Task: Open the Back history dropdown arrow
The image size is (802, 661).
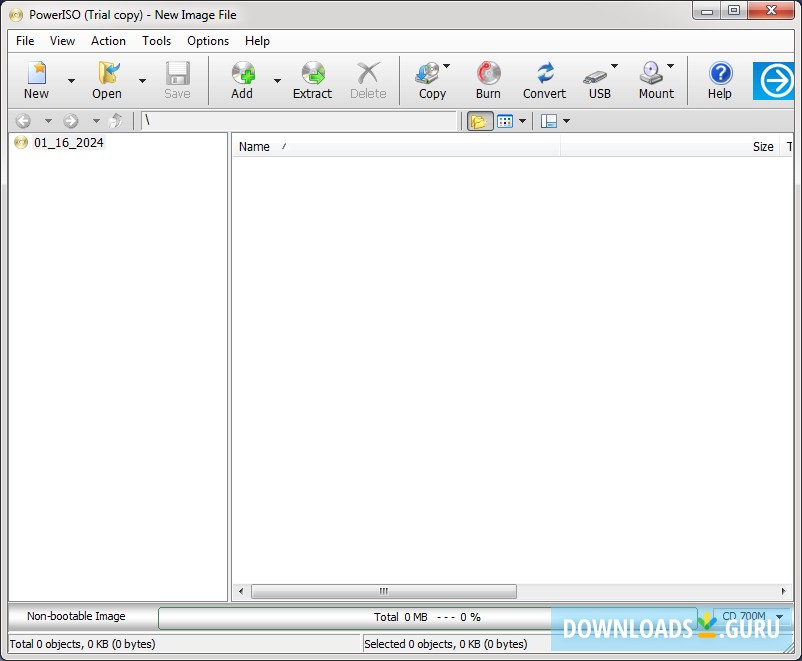Action: pyautogui.click(x=48, y=121)
